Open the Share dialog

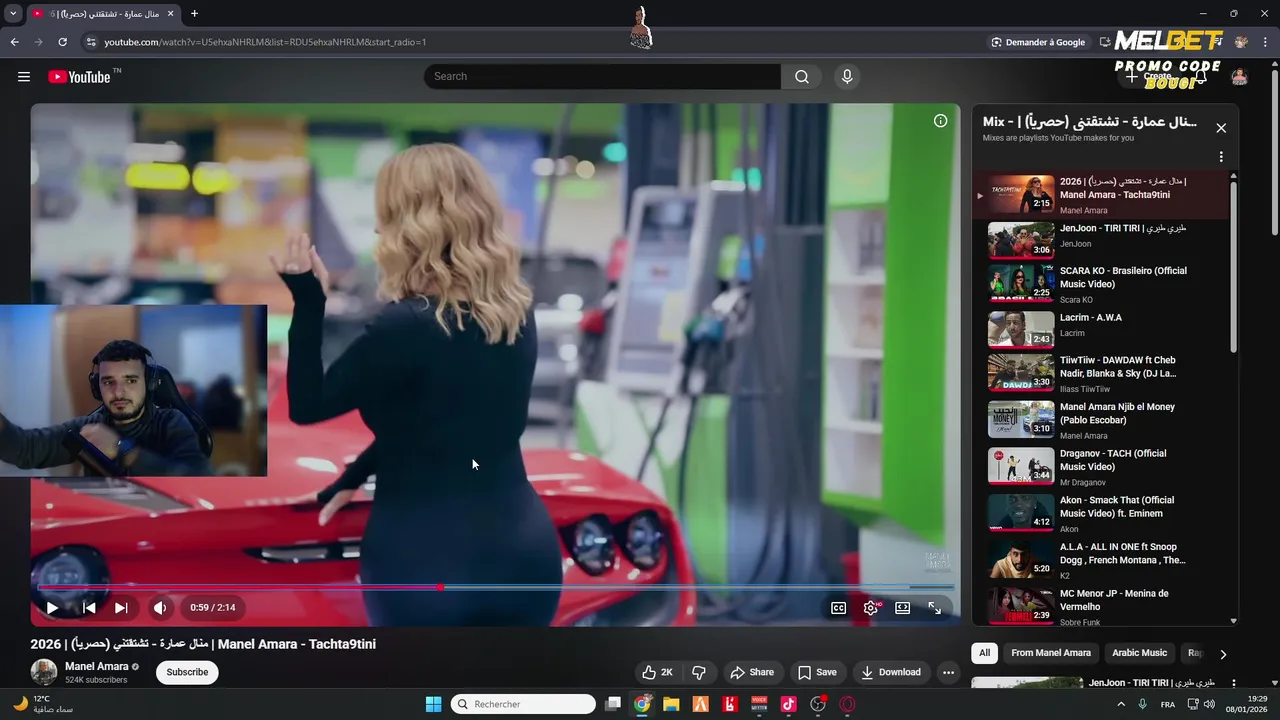pos(752,672)
